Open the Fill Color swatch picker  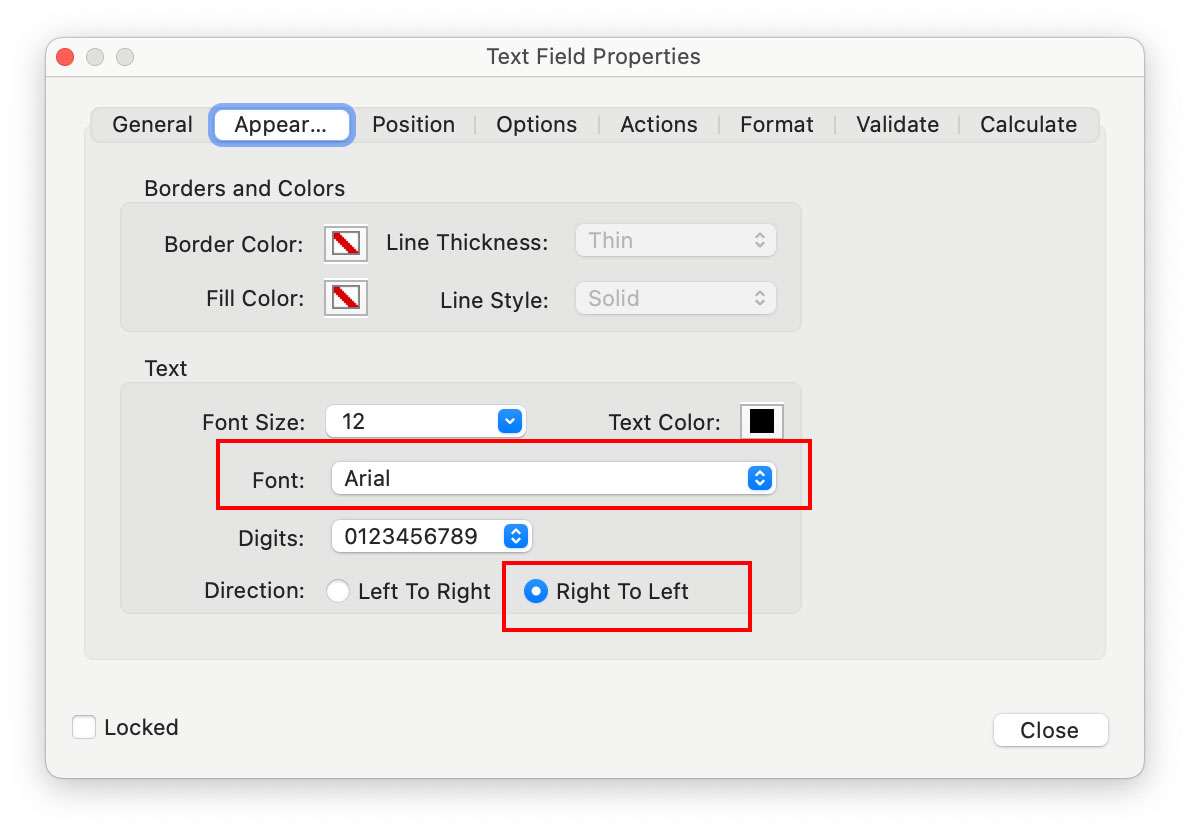[x=344, y=297]
